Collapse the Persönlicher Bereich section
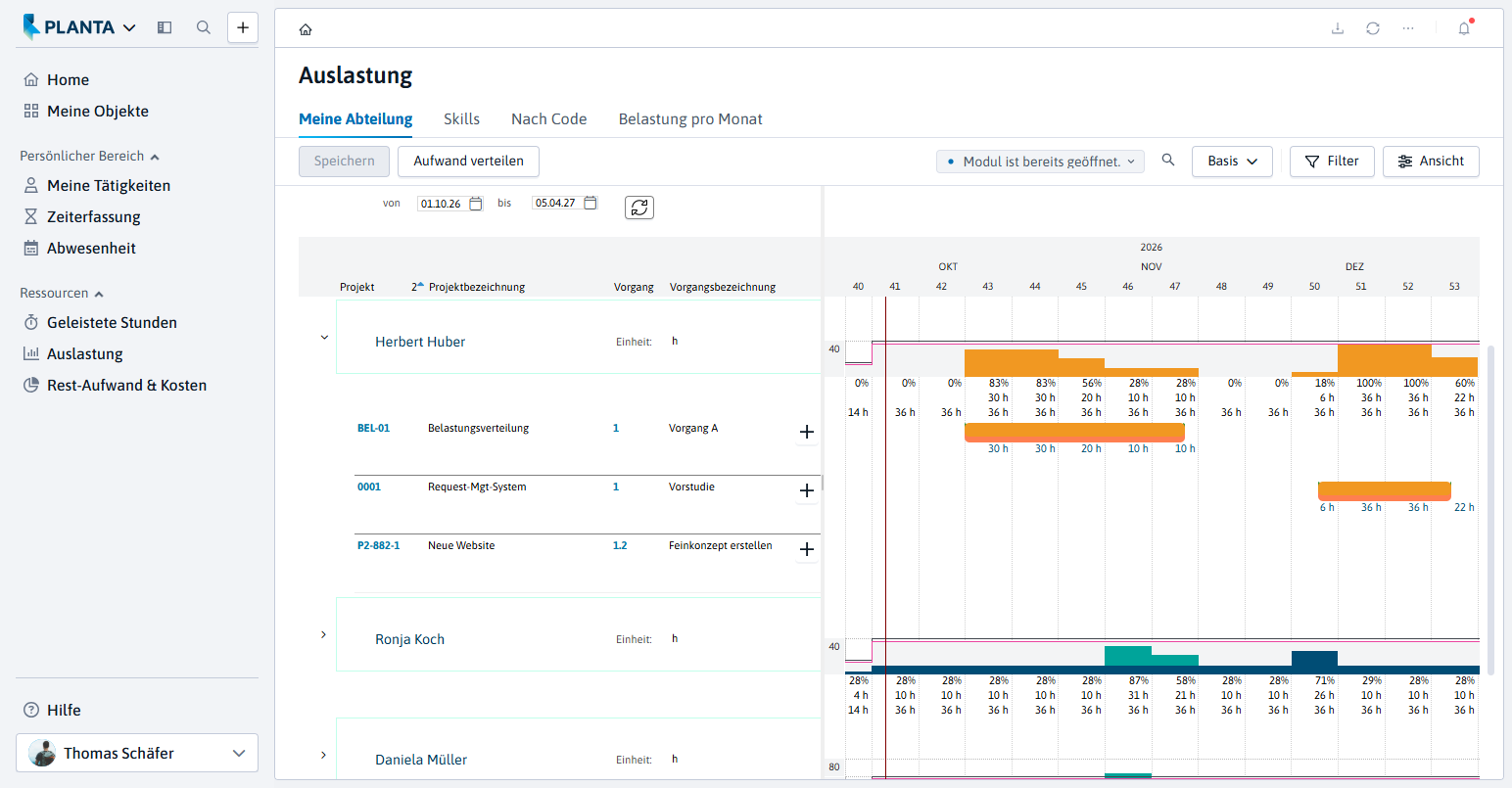The height and width of the screenshot is (788, 1512). coord(155,157)
